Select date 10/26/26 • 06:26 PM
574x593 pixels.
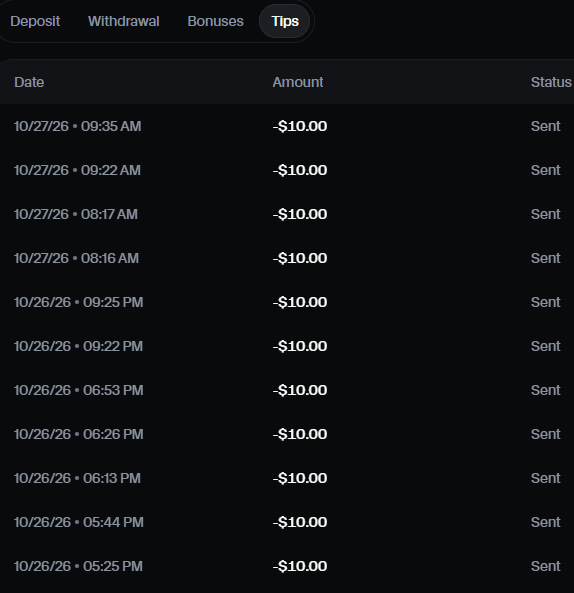(x=79, y=434)
